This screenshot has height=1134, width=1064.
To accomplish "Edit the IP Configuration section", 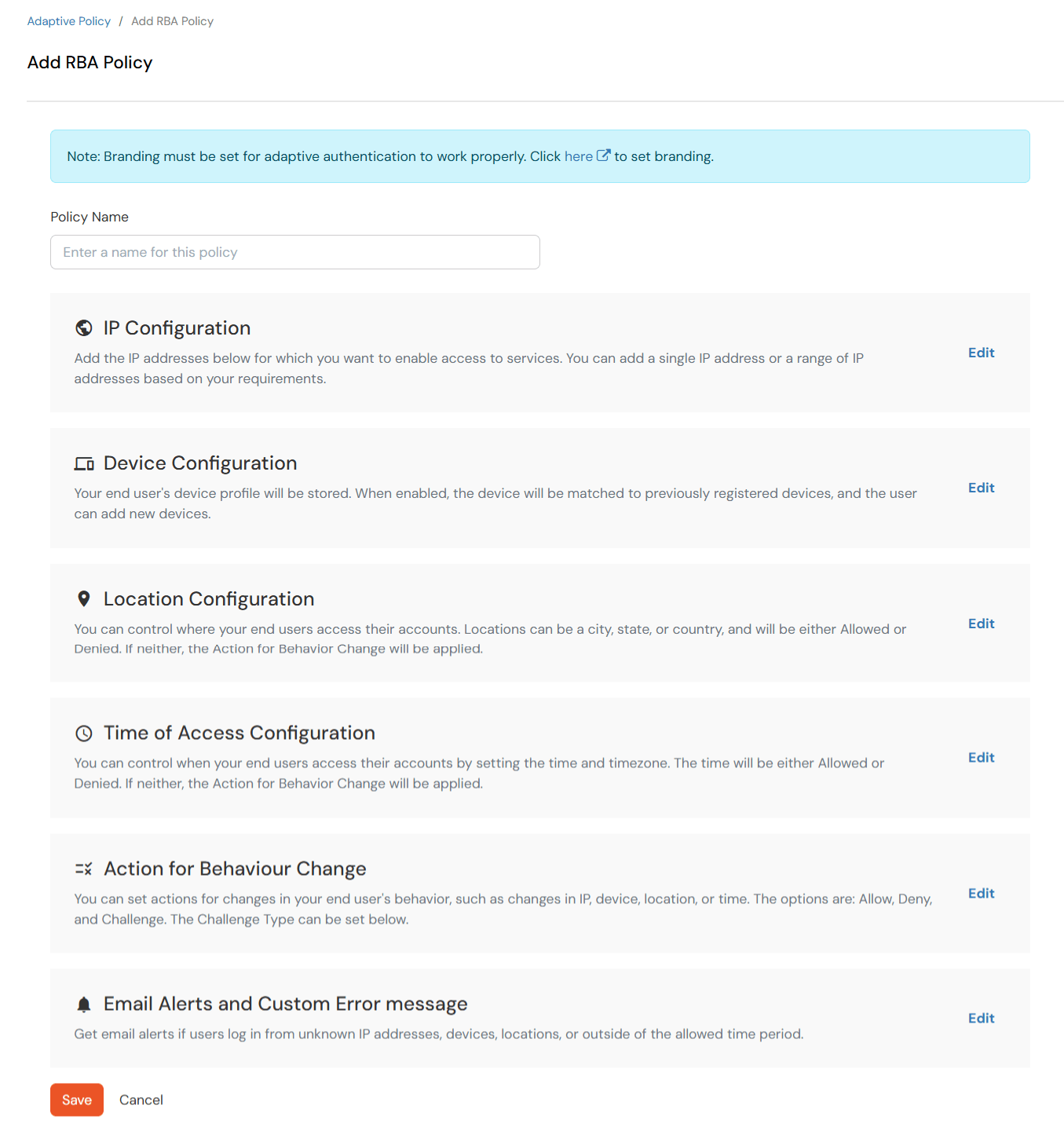I will 981,352.
